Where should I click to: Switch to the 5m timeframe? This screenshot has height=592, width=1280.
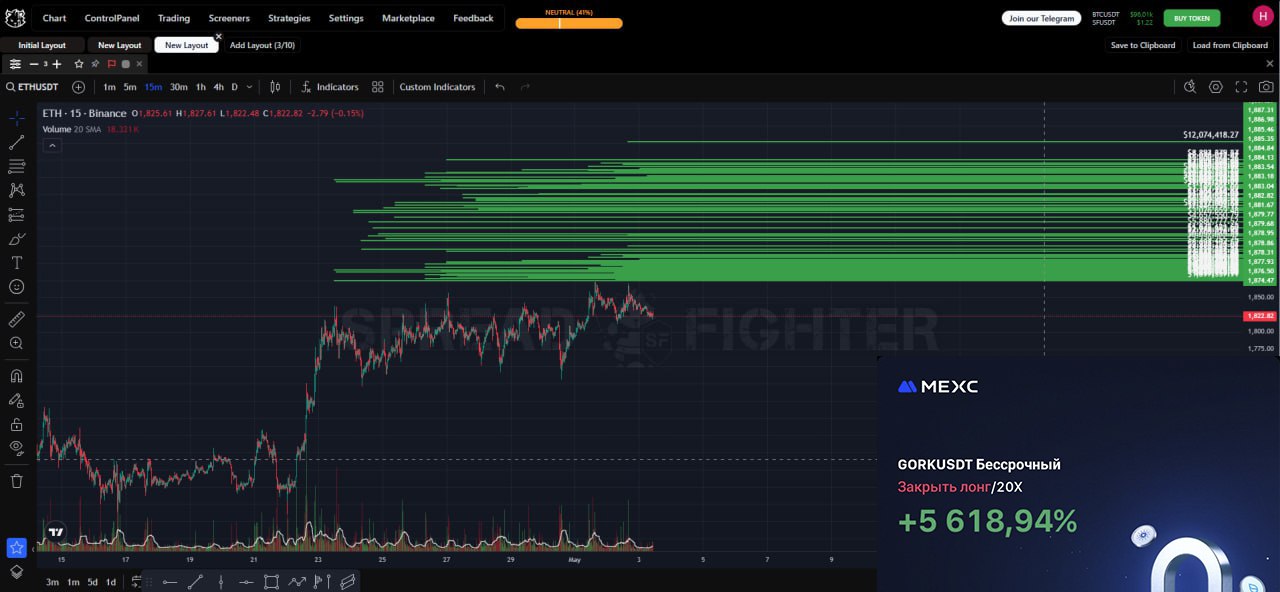(x=130, y=87)
